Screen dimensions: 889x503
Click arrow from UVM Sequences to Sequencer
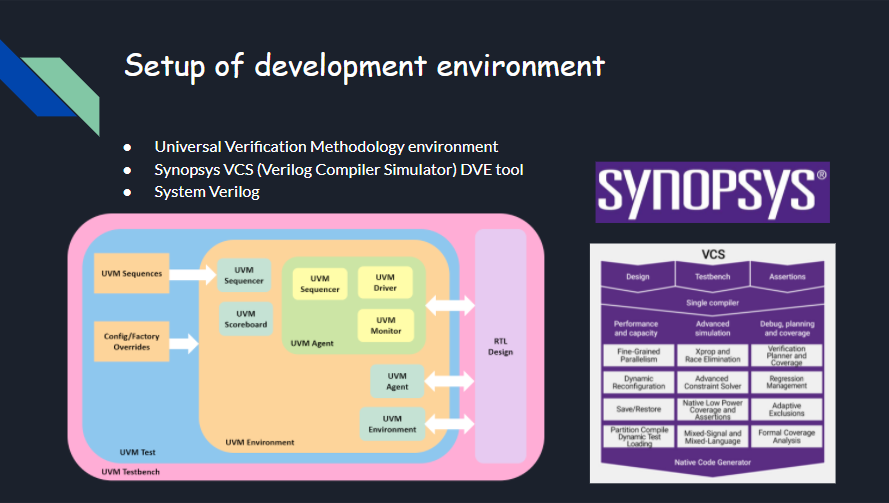tap(193, 274)
